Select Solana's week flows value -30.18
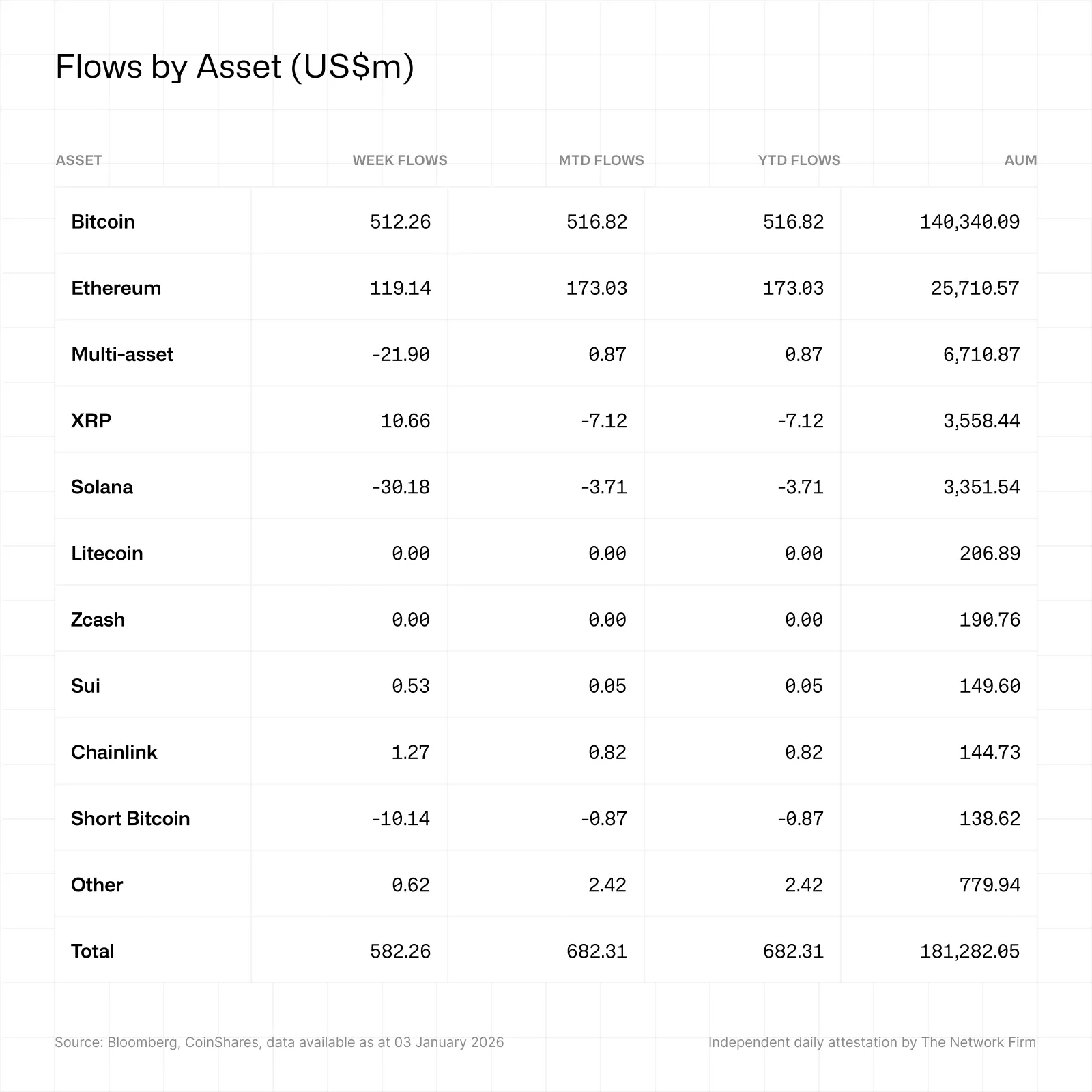 tap(401, 487)
